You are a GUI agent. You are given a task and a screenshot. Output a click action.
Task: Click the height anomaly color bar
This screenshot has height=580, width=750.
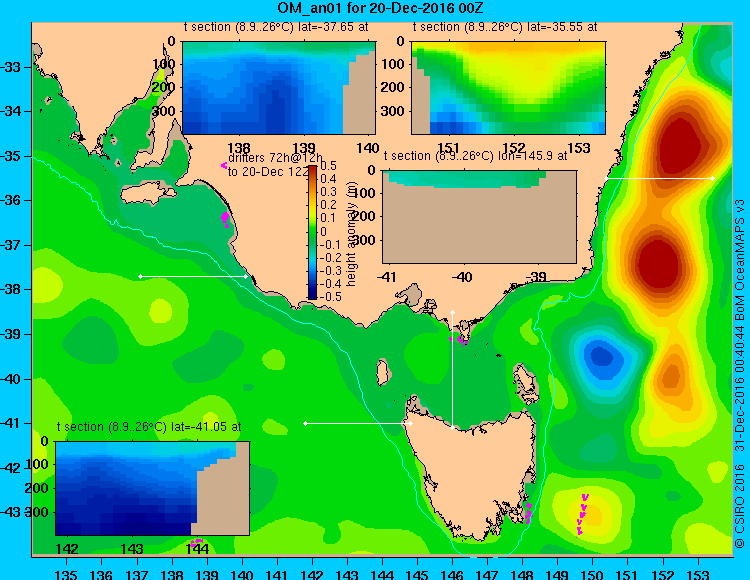(x=312, y=232)
